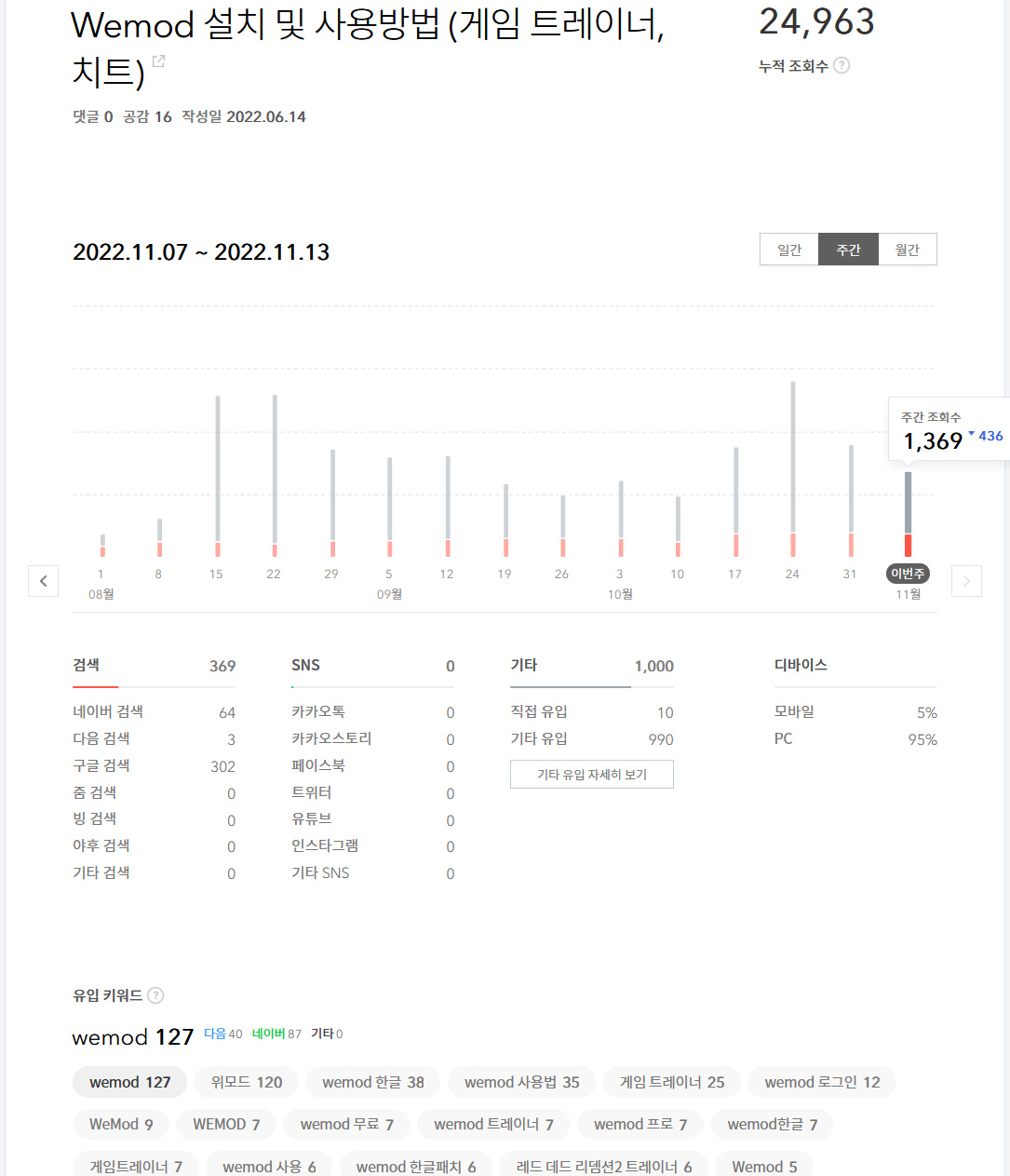Click the date range 2022.11.07 ~ 2022.11.13
Viewport: 1010px width, 1176px height.
pyautogui.click(x=201, y=252)
